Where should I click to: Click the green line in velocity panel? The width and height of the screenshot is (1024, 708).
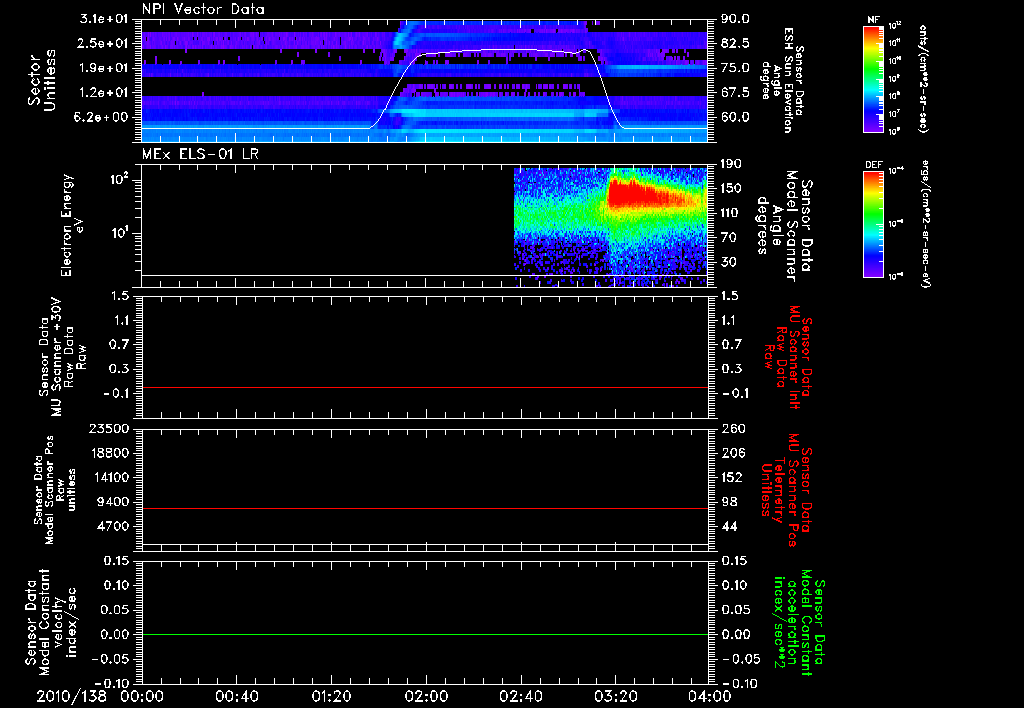[x=425, y=634]
